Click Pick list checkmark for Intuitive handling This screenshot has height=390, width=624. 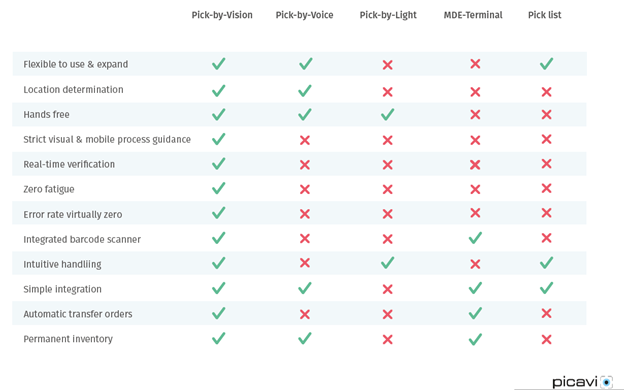[546, 263]
